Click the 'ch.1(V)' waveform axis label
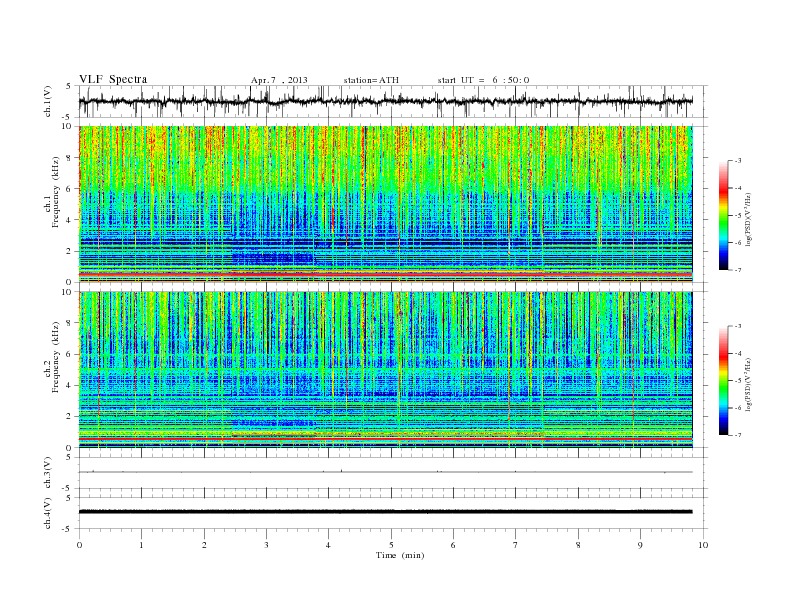This screenshot has height=612, width=792. coord(48,101)
